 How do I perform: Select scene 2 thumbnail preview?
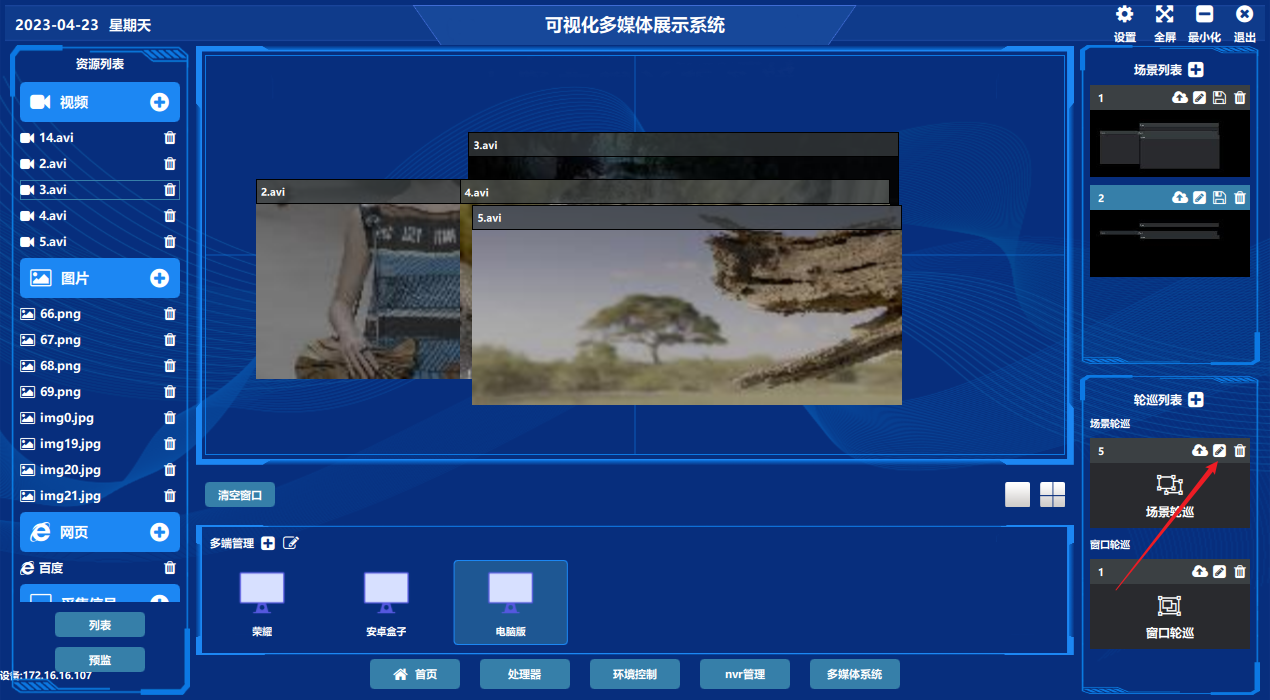click(1170, 243)
